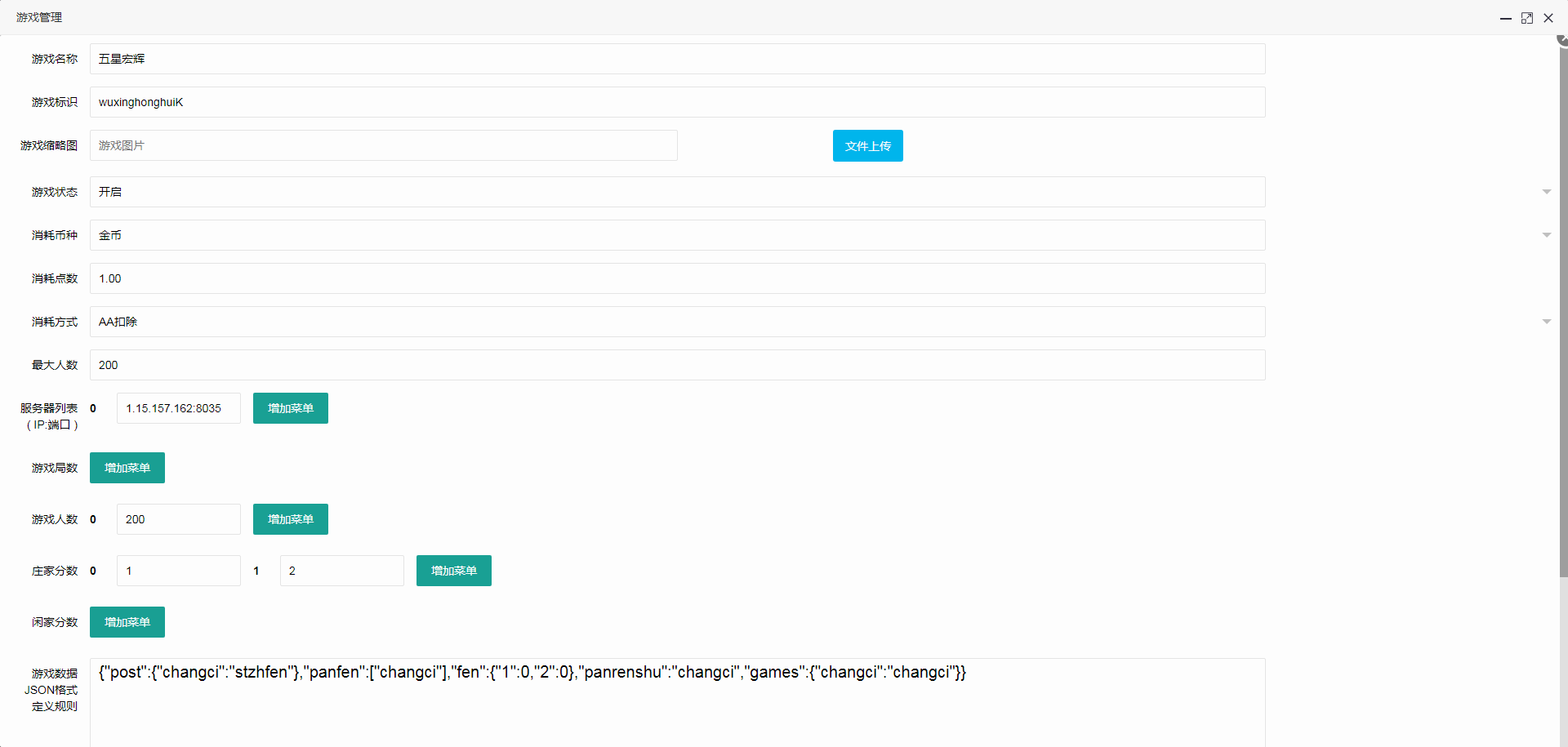This screenshot has height=747, width=1568.
Task: Select the 游戏缩略图 image path field
Action: 383,145
